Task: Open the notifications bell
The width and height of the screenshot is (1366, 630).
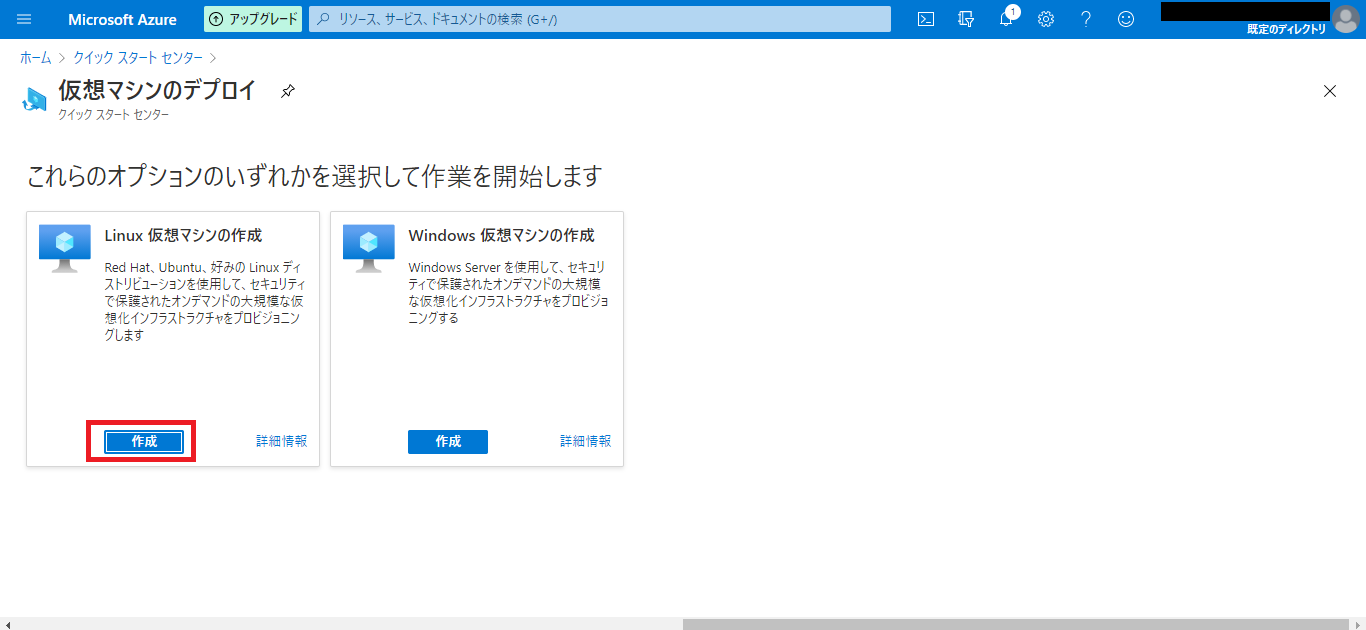Action: tap(1007, 18)
